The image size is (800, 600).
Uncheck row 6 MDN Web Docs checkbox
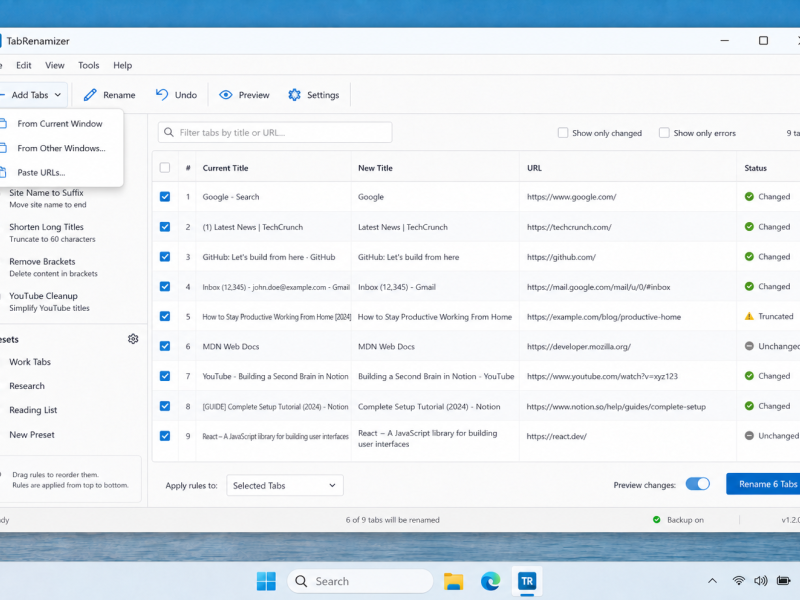coord(165,346)
